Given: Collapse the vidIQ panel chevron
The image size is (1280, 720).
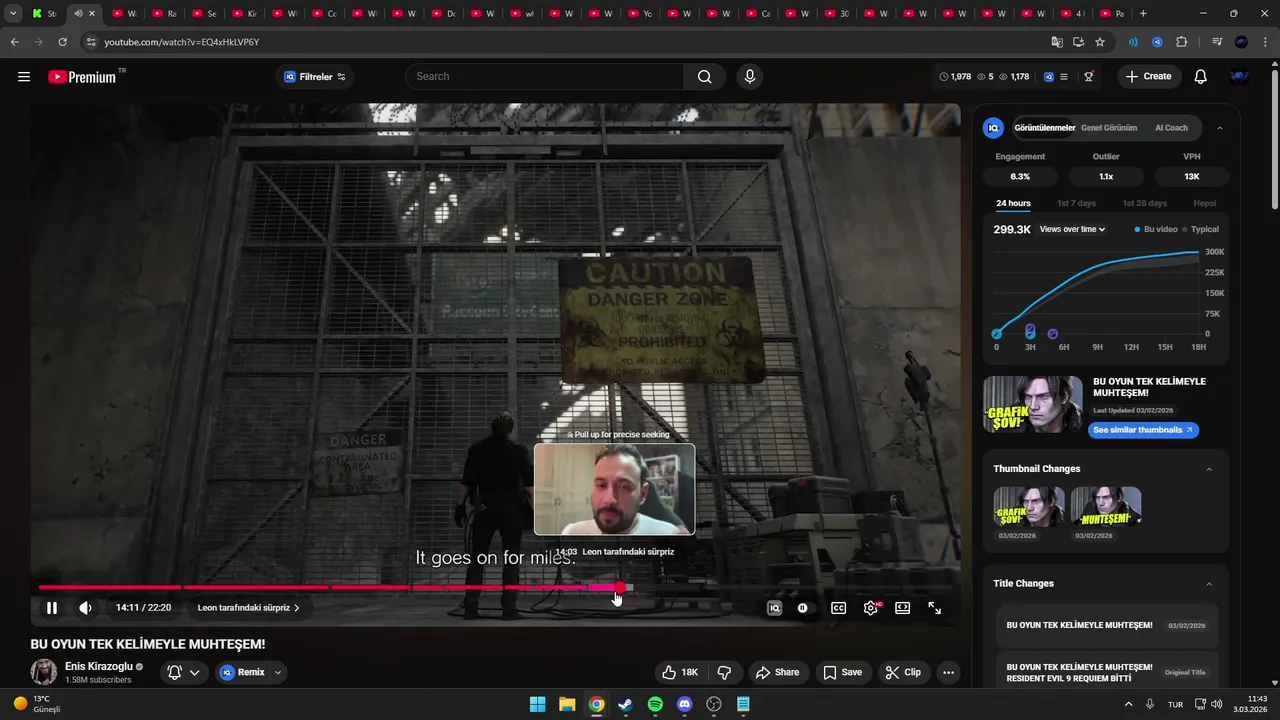Looking at the screenshot, I should pos(1219,128).
